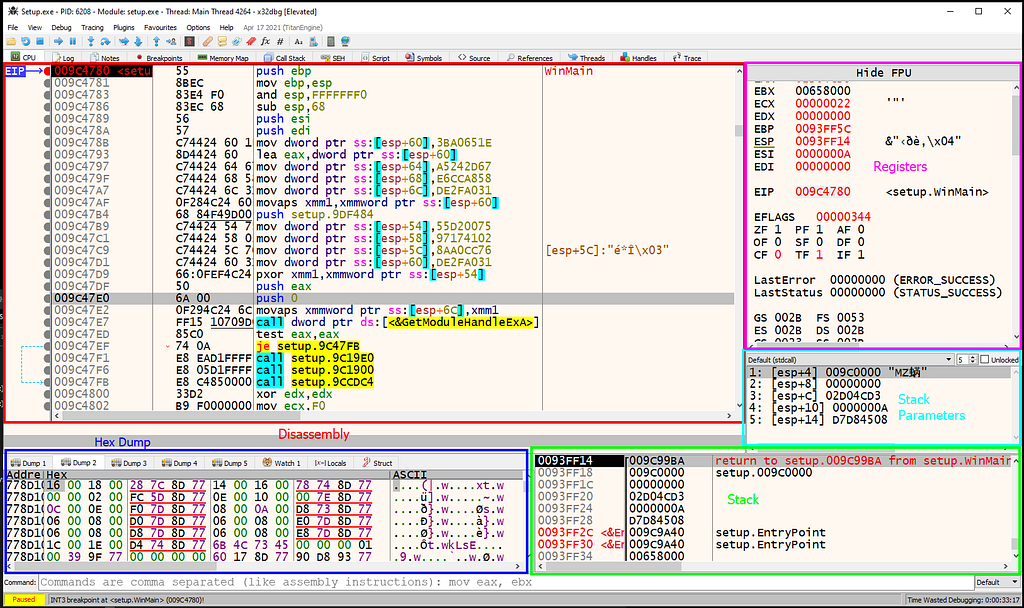Toggle breakpoint bullet at address 009C47E7

(47, 322)
